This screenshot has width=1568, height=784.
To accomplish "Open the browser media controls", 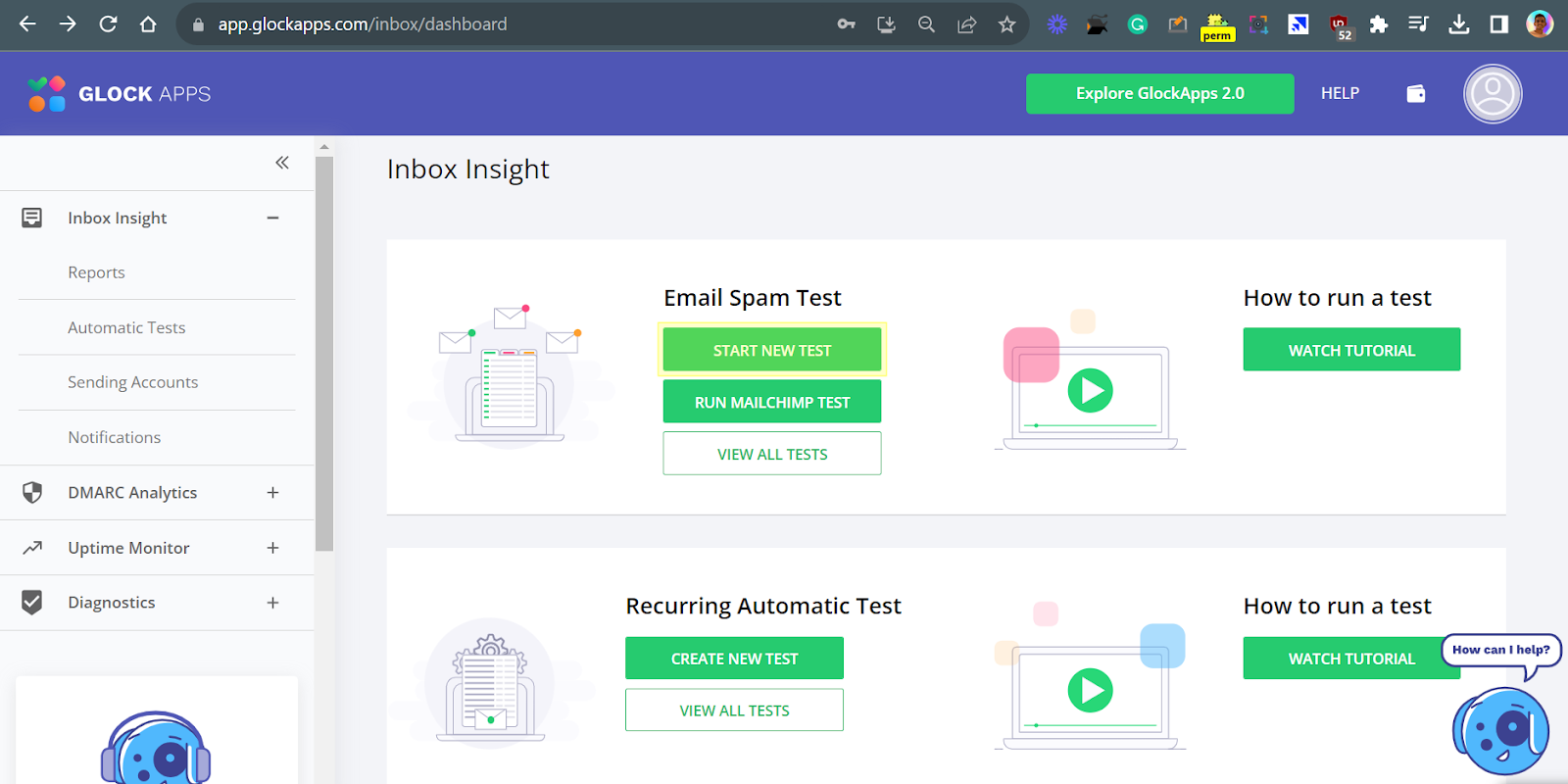I will [x=1418, y=24].
